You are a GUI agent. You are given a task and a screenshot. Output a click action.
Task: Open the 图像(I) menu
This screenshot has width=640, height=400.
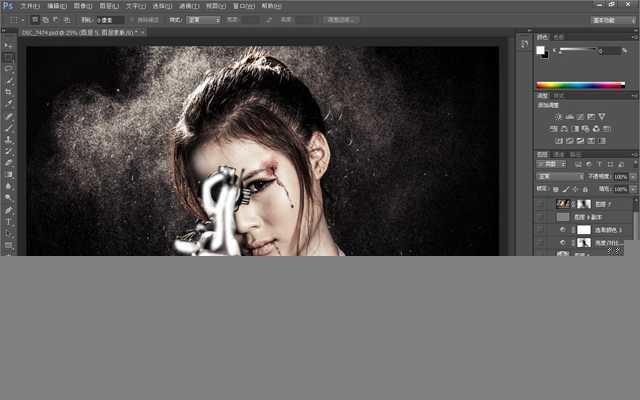(82, 6)
